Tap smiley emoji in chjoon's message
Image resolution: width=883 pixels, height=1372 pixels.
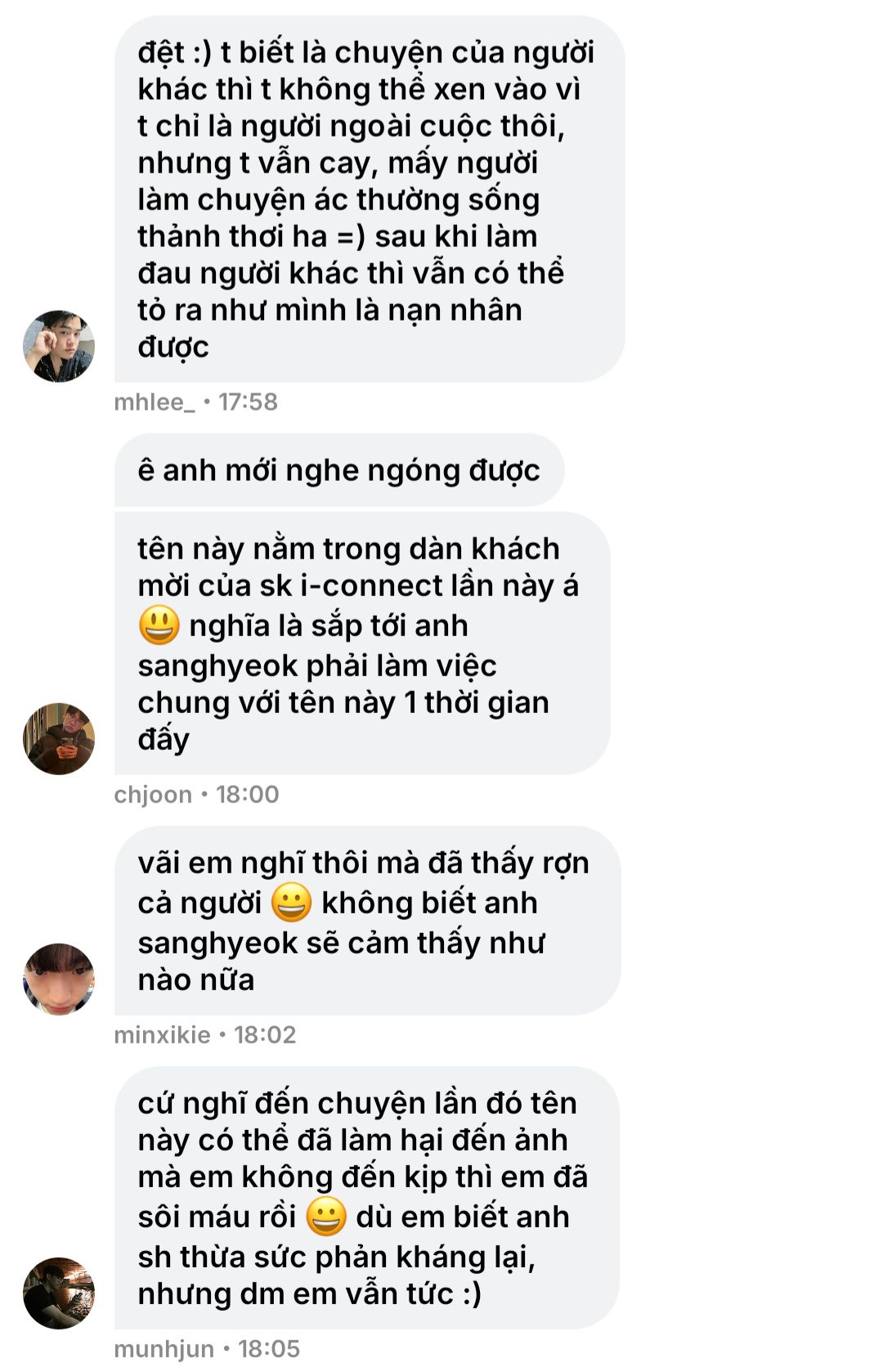point(159,625)
